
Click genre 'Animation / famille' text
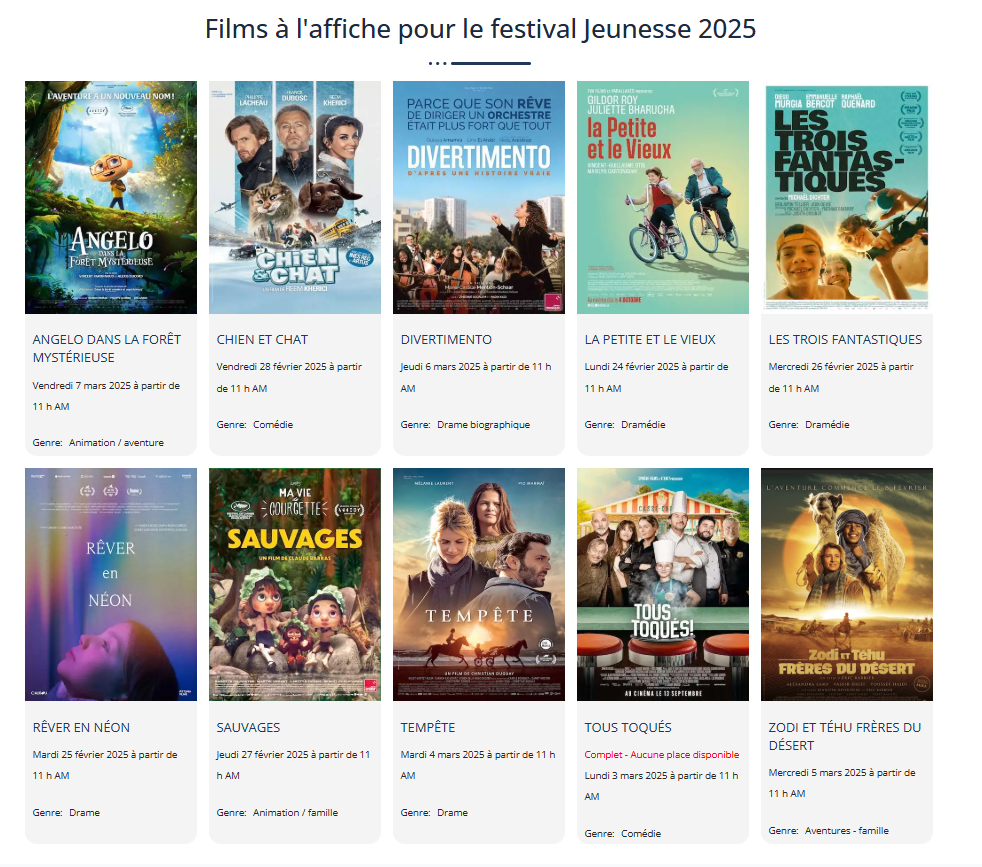tap(296, 812)
